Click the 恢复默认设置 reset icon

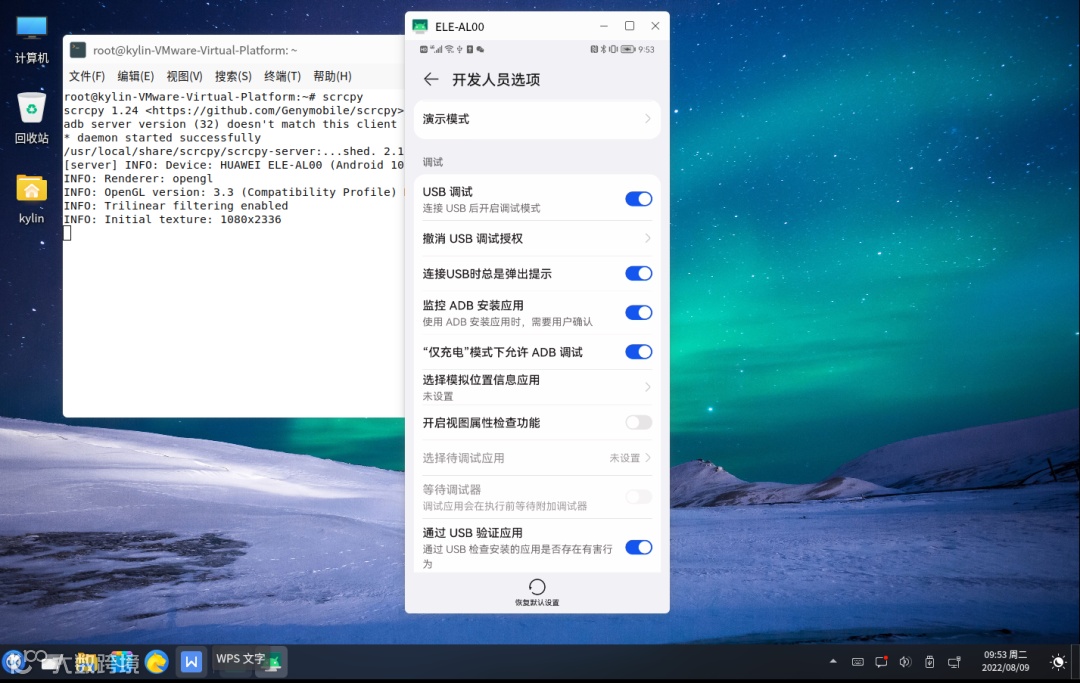(537, 587)
